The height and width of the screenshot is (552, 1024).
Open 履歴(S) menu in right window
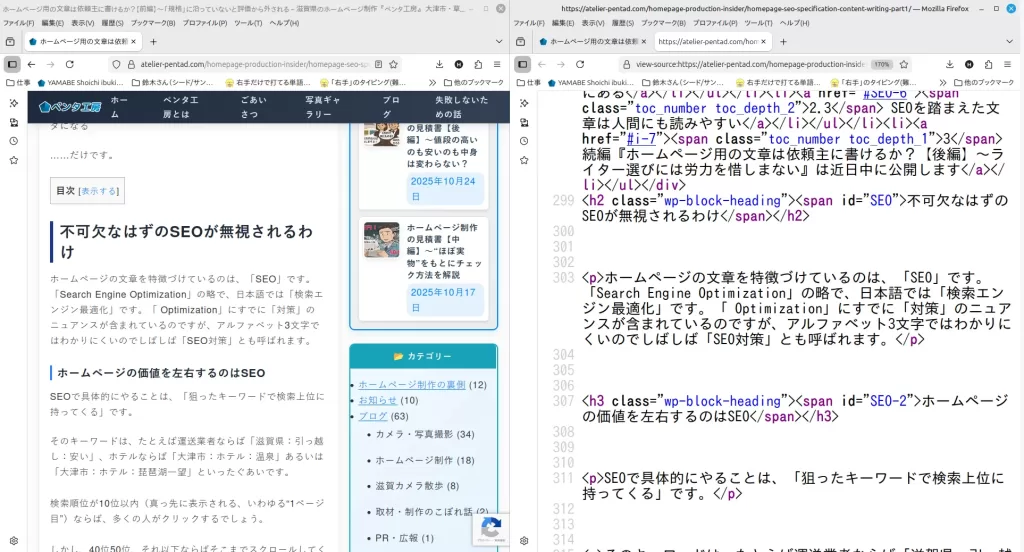(623, 23)
